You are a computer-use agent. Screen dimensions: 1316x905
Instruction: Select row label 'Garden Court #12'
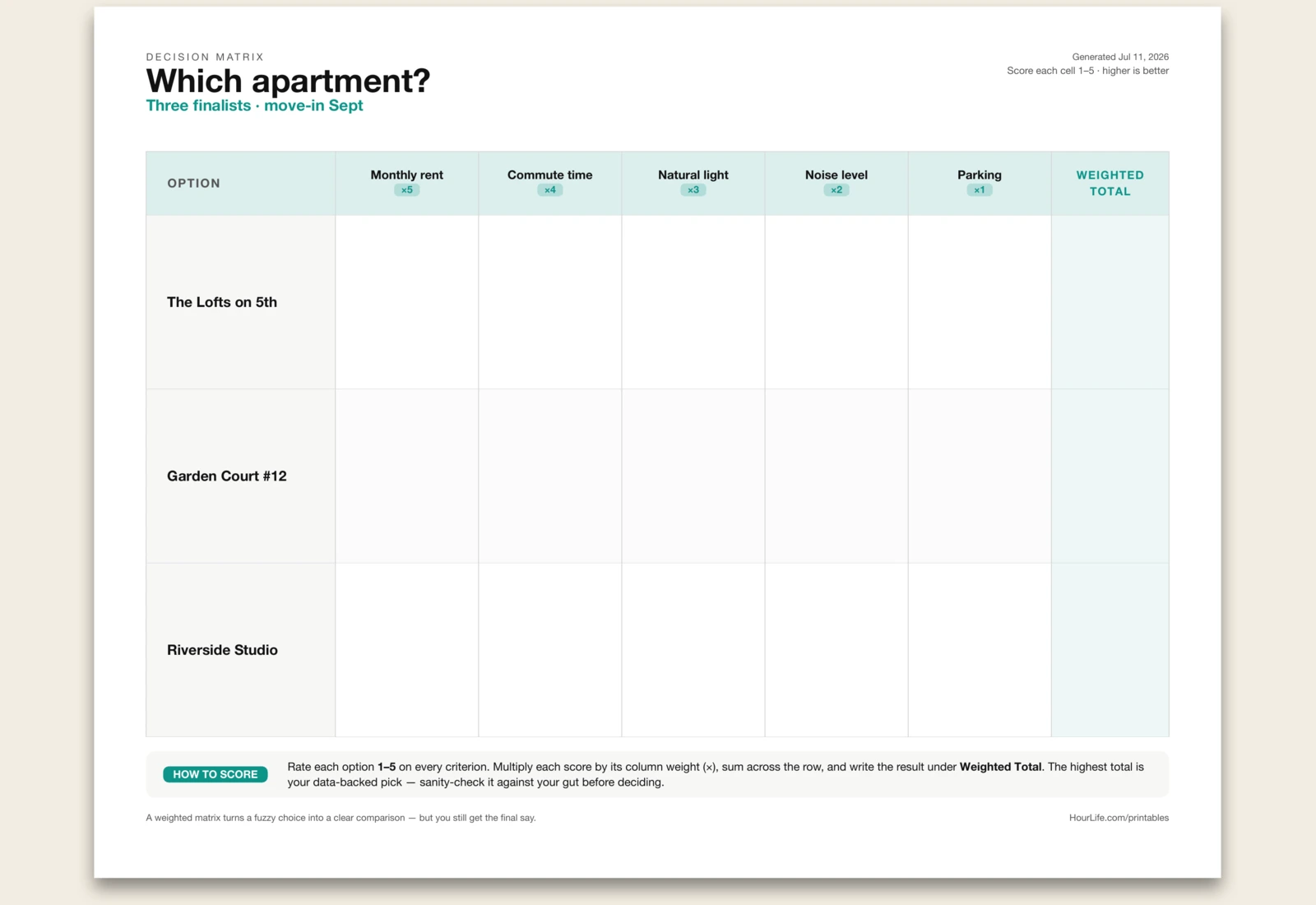click(227, 476)
